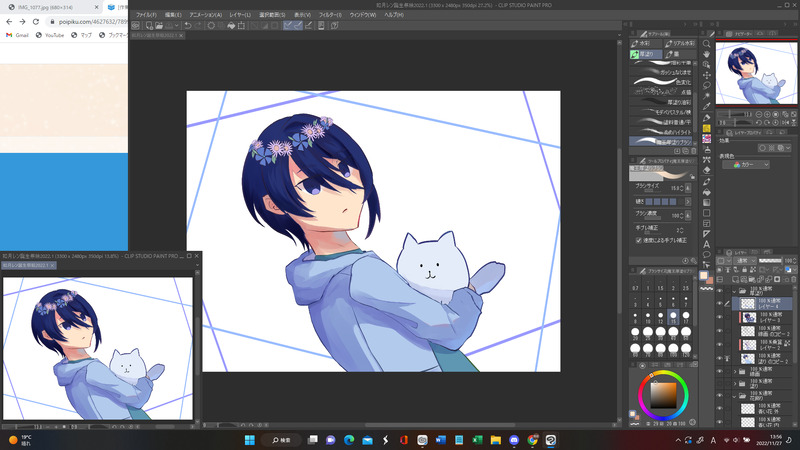Click in the color wheel square
This screenshot has width=800, height=450.
tap(663, 395)
